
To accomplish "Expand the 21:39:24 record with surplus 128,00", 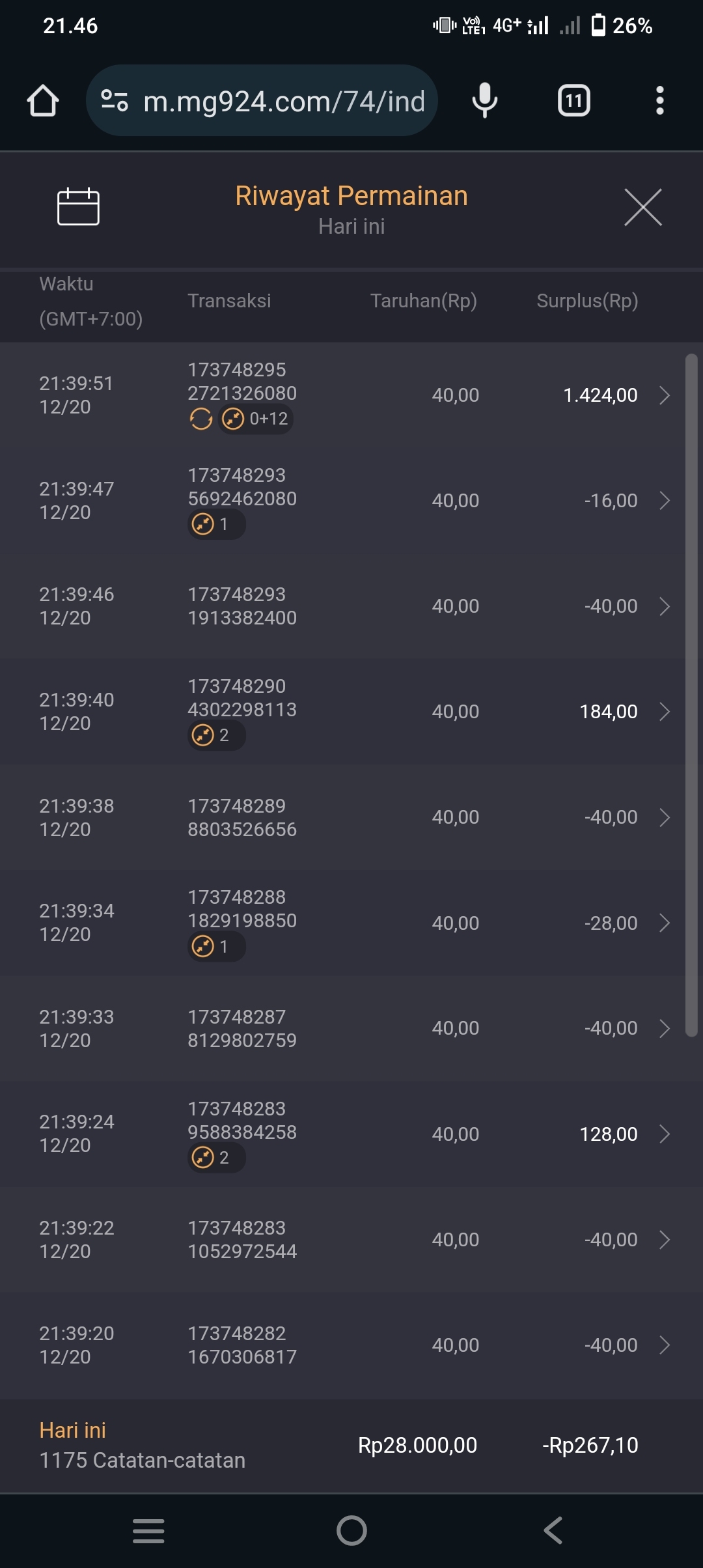I will click(x=664, y=1134).
